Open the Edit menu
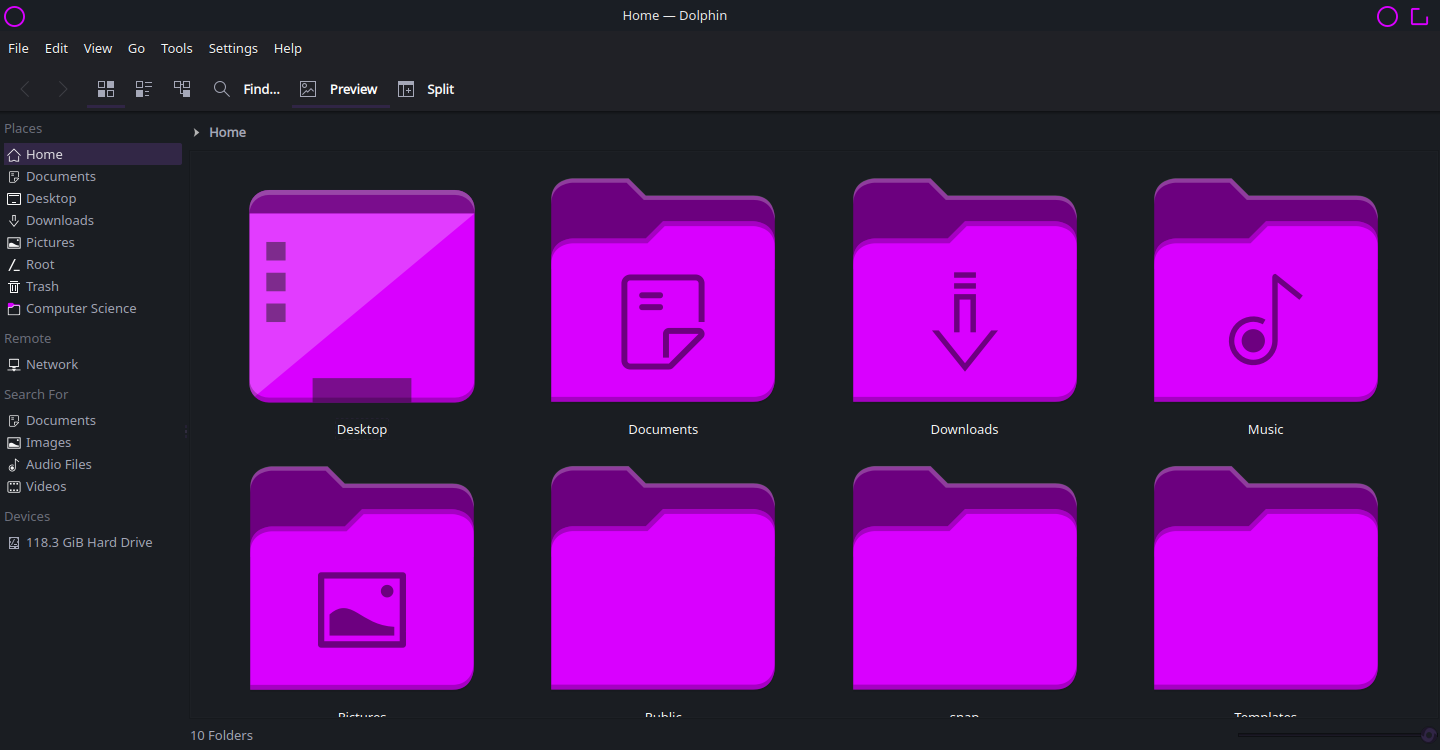Image resolution: width=1440 pixels, height=750 pixels. 56,48
